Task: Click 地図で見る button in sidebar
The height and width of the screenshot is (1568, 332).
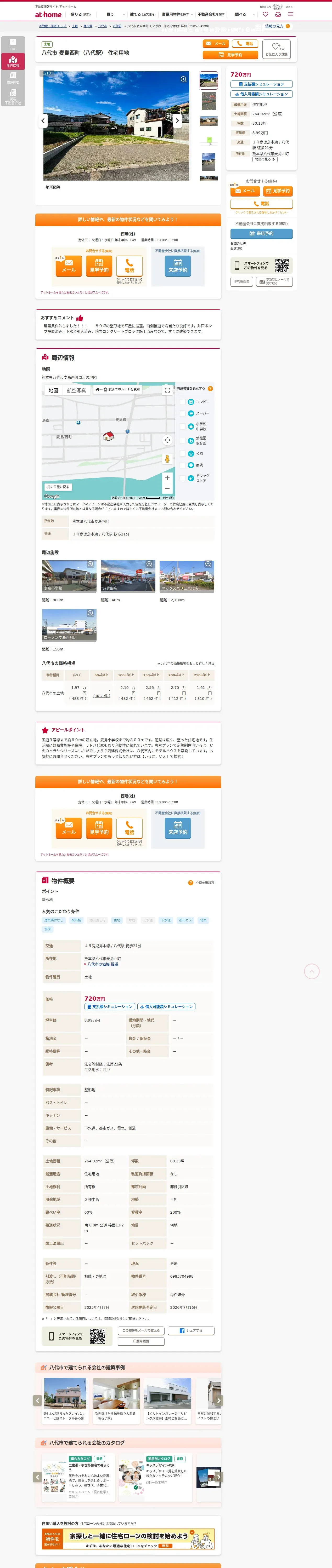Action: click(x=265, y=159)
